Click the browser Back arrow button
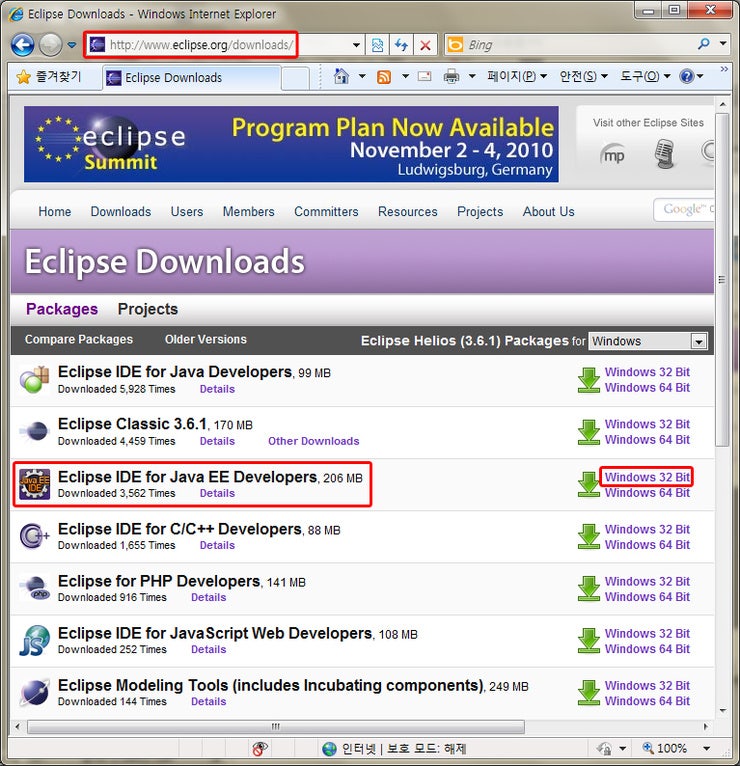The image size is (740, 766). [x=23, y=45]
